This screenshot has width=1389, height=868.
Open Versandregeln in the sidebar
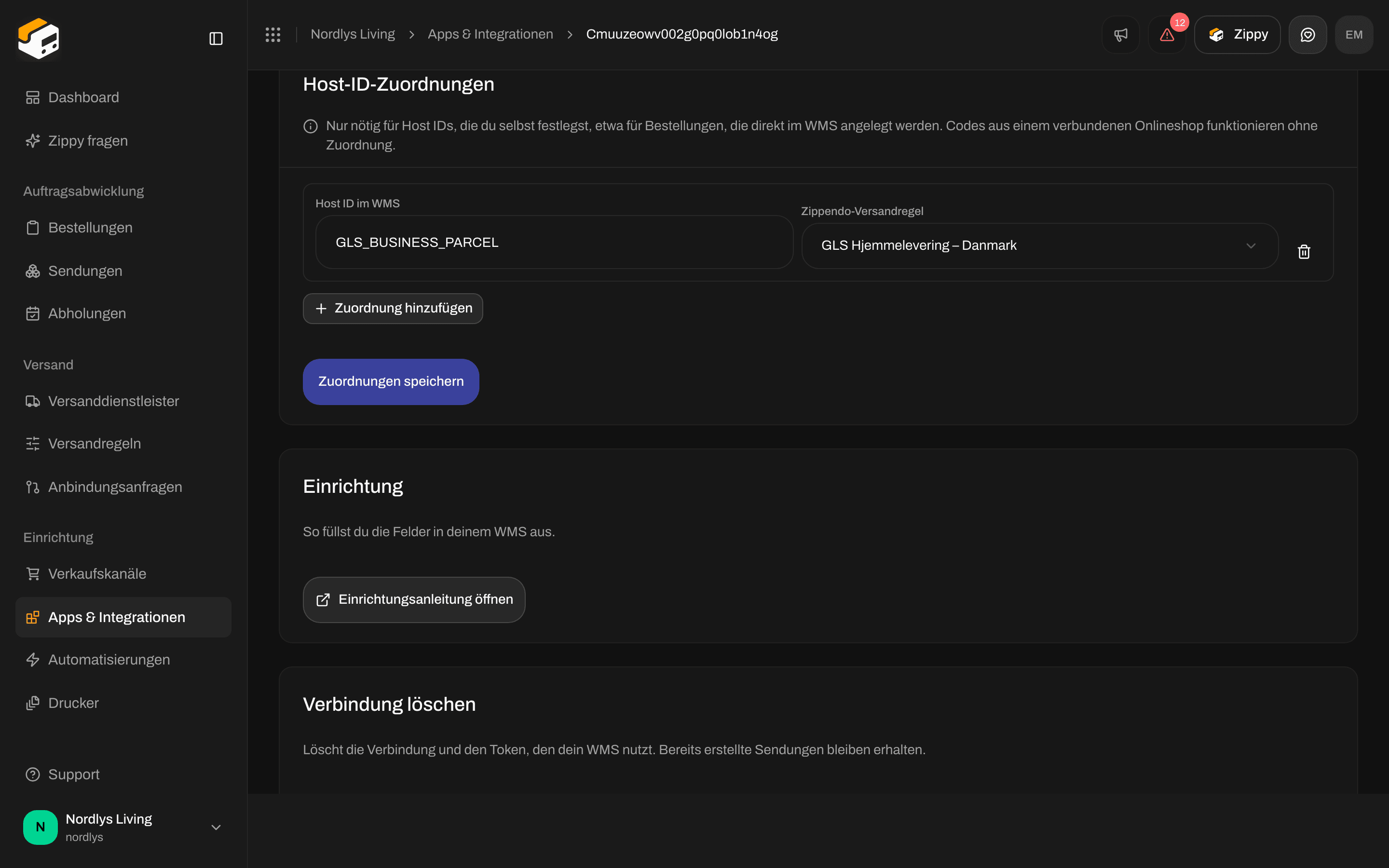point(123,444)
